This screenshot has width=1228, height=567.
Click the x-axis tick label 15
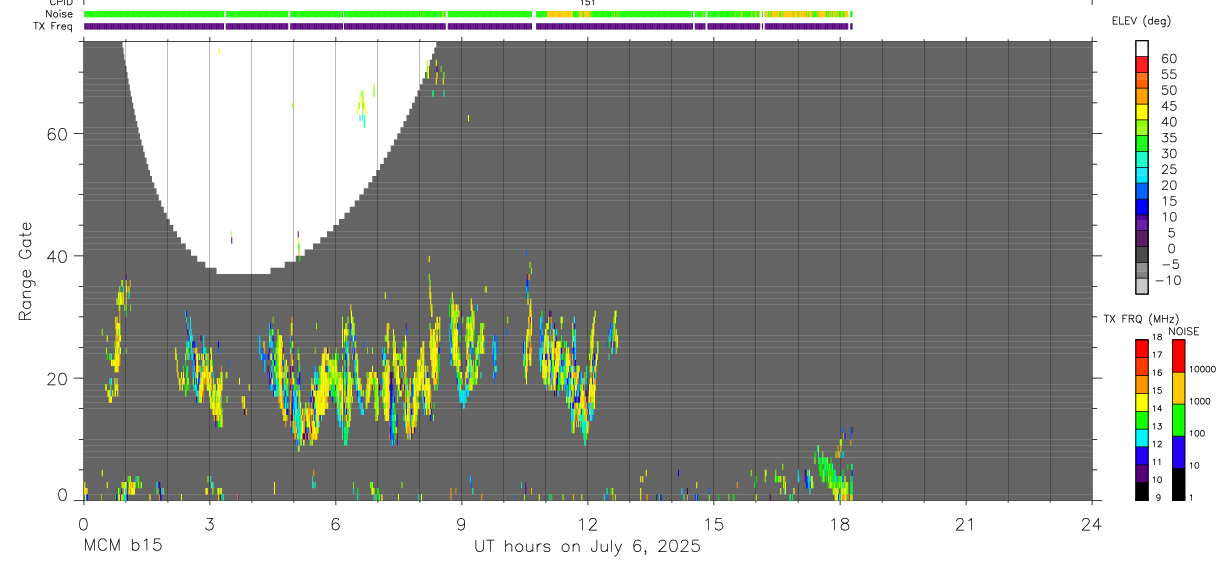[x=713, y=525]
